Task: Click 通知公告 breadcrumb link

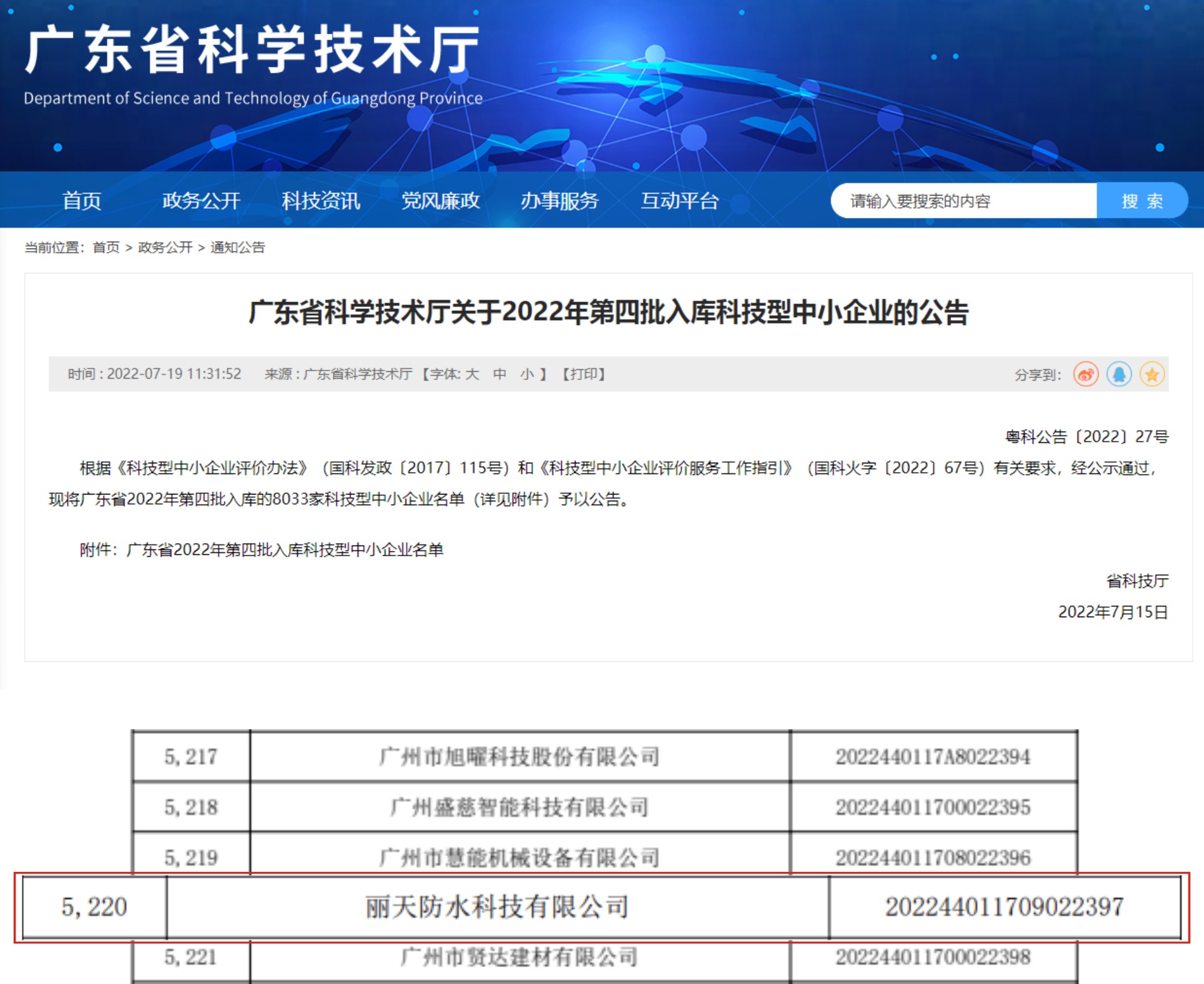Action: (237, 247)
